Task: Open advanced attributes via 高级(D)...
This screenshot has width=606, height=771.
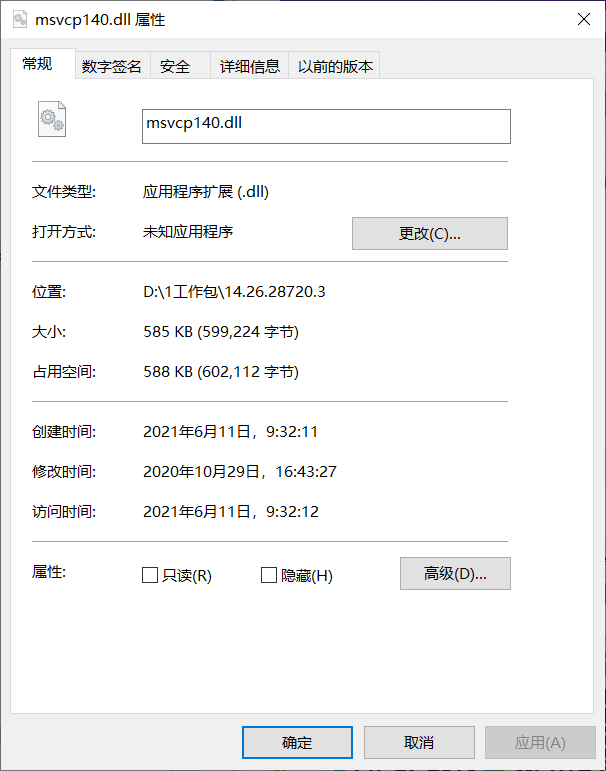Action: [x=455, y=574]
